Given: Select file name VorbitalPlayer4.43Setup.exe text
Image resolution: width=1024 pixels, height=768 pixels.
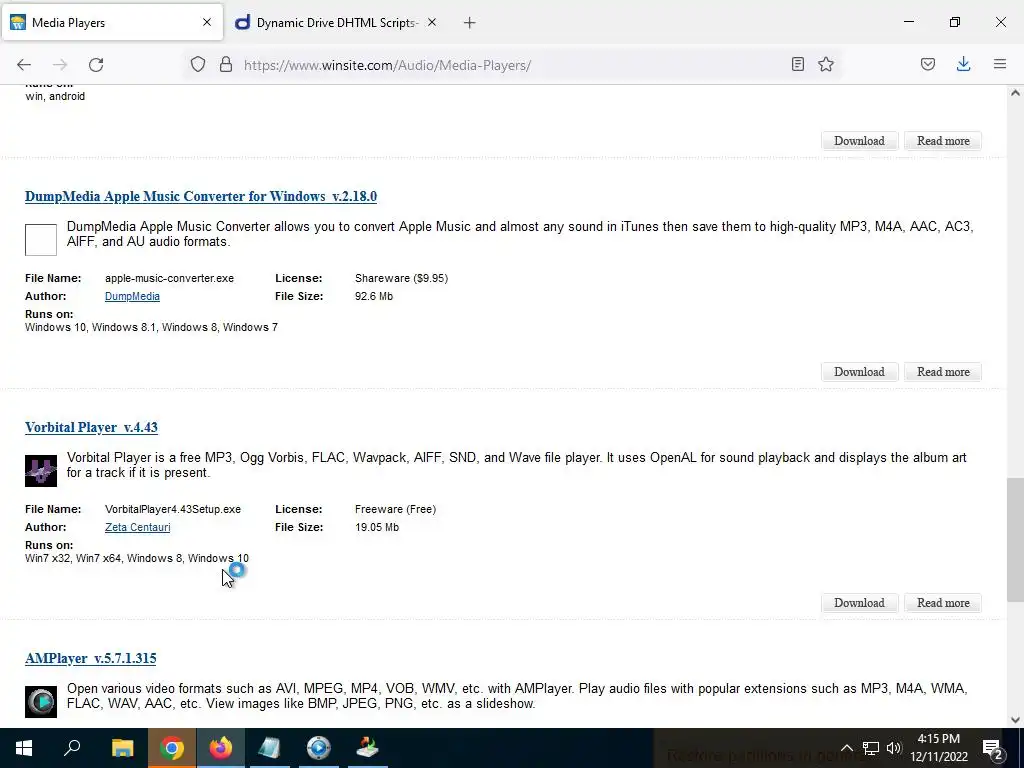Looking at the screenshot, I should pos(172,509).
